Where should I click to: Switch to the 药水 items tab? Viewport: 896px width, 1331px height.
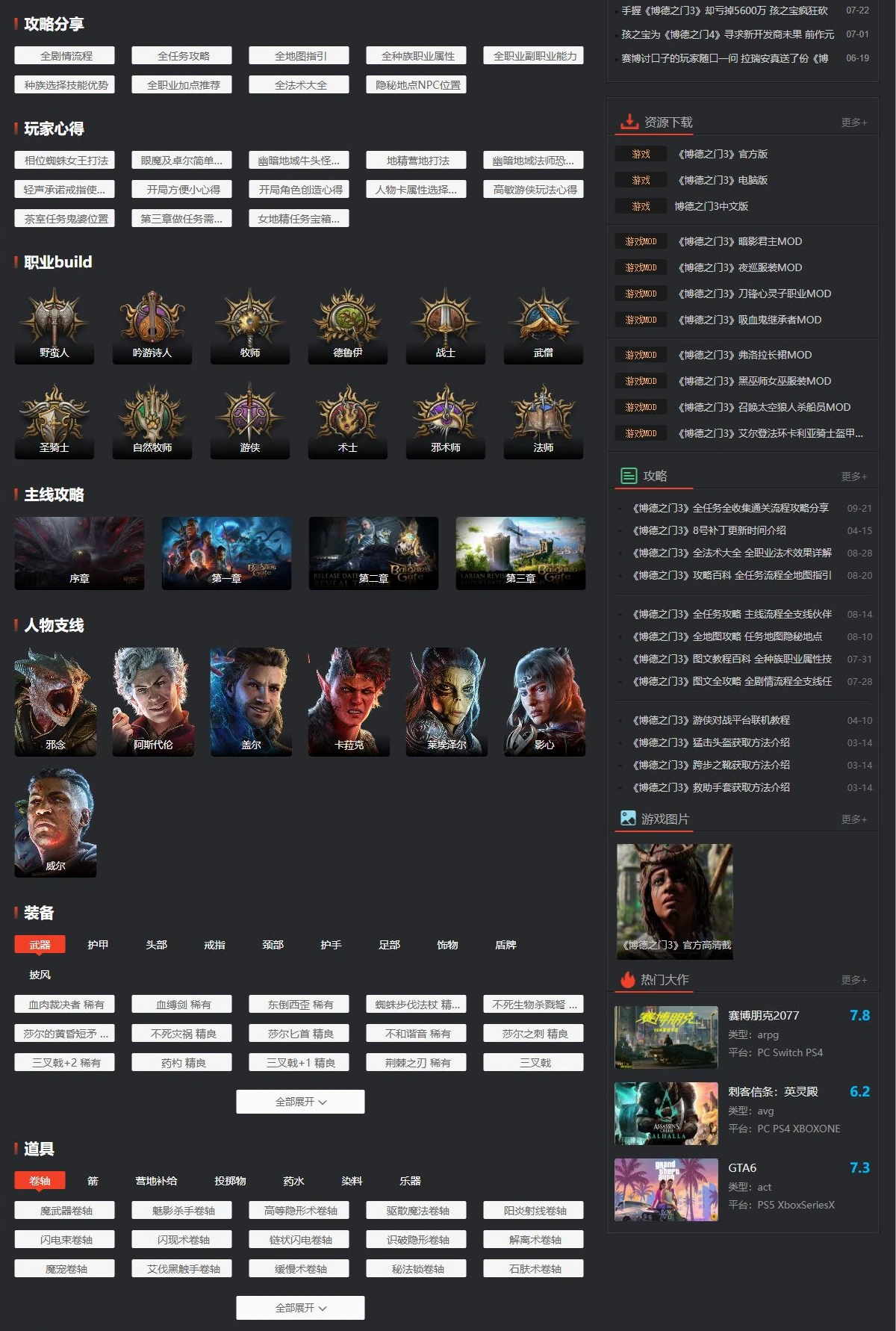tap(293, 1181)
